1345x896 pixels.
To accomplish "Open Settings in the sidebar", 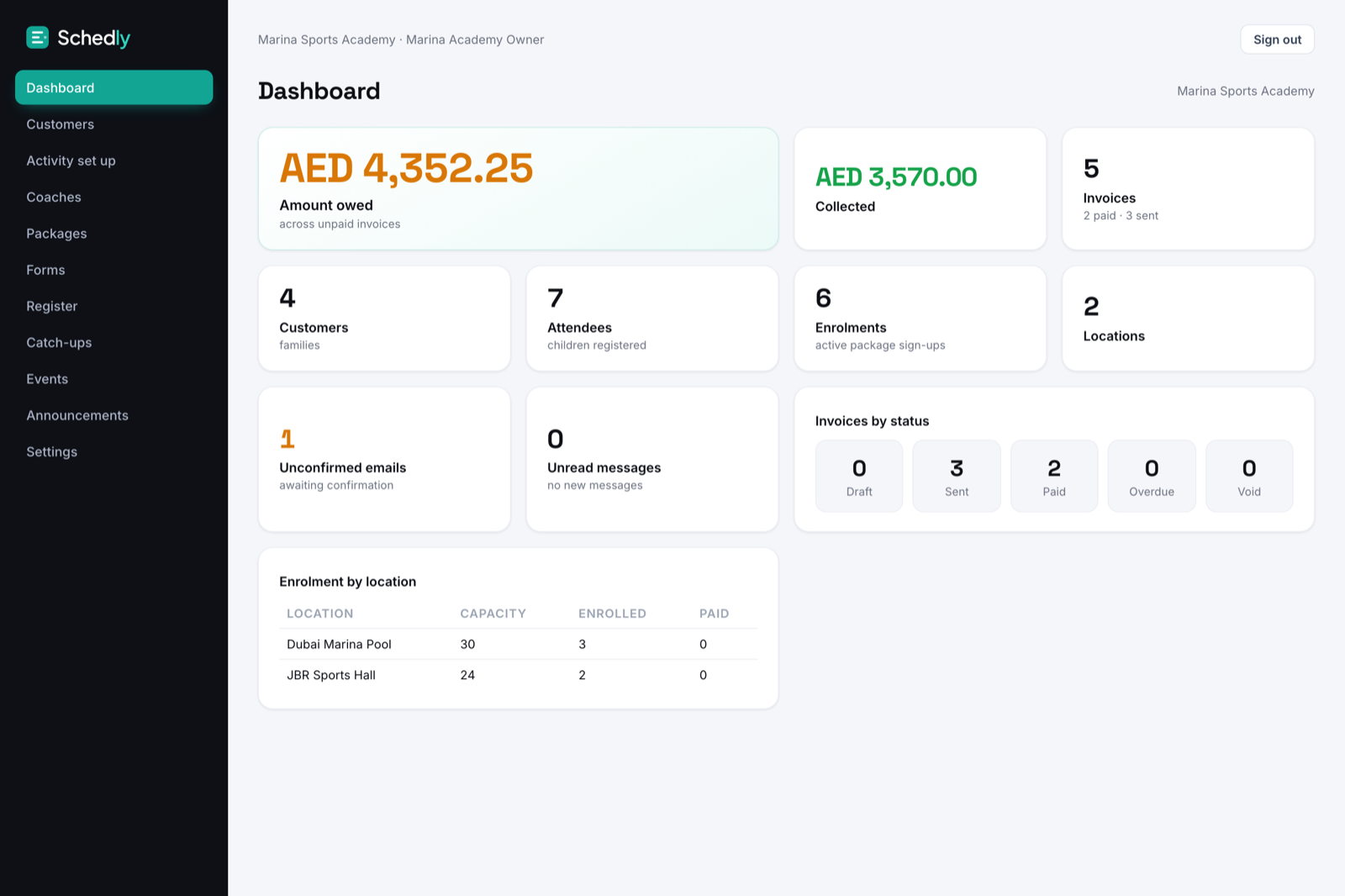I will [x=113, y=452].
